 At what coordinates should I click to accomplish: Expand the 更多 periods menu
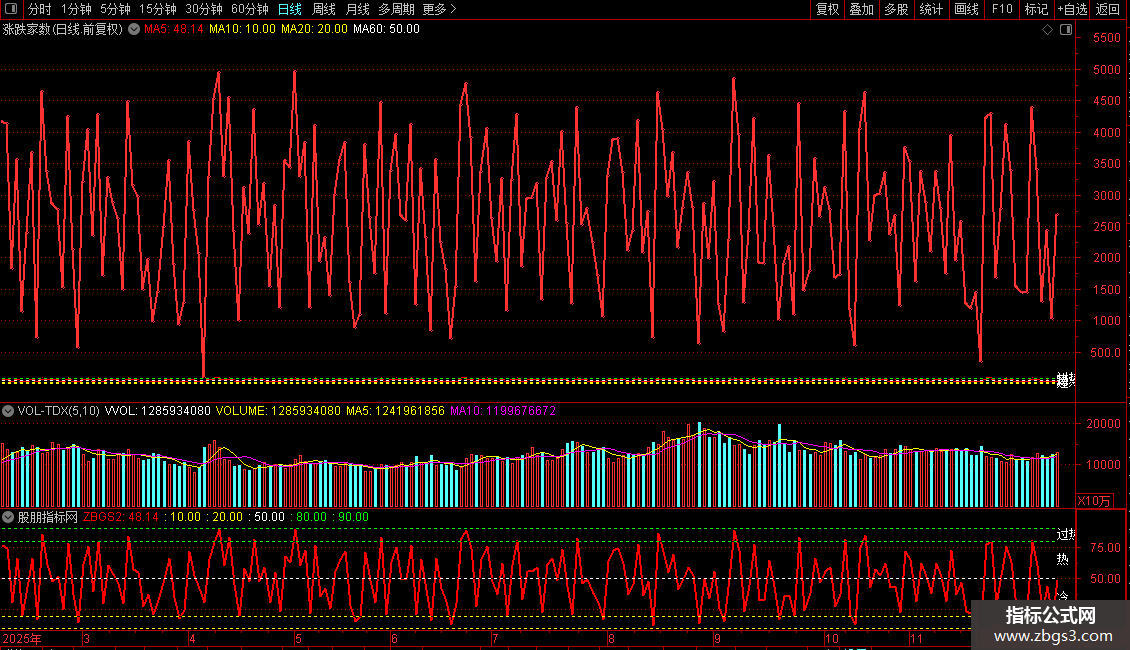[439, 9]
